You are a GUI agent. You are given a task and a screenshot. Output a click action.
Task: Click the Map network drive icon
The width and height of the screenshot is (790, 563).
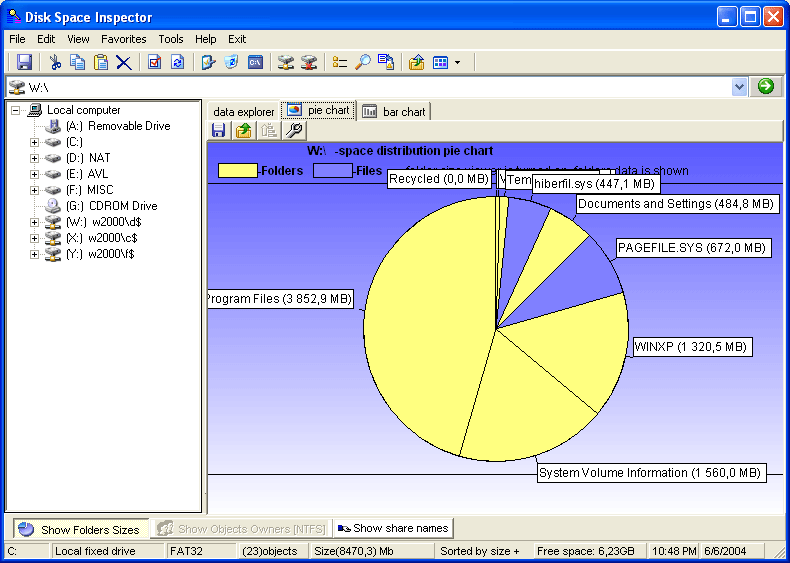(x=286, y=62)
